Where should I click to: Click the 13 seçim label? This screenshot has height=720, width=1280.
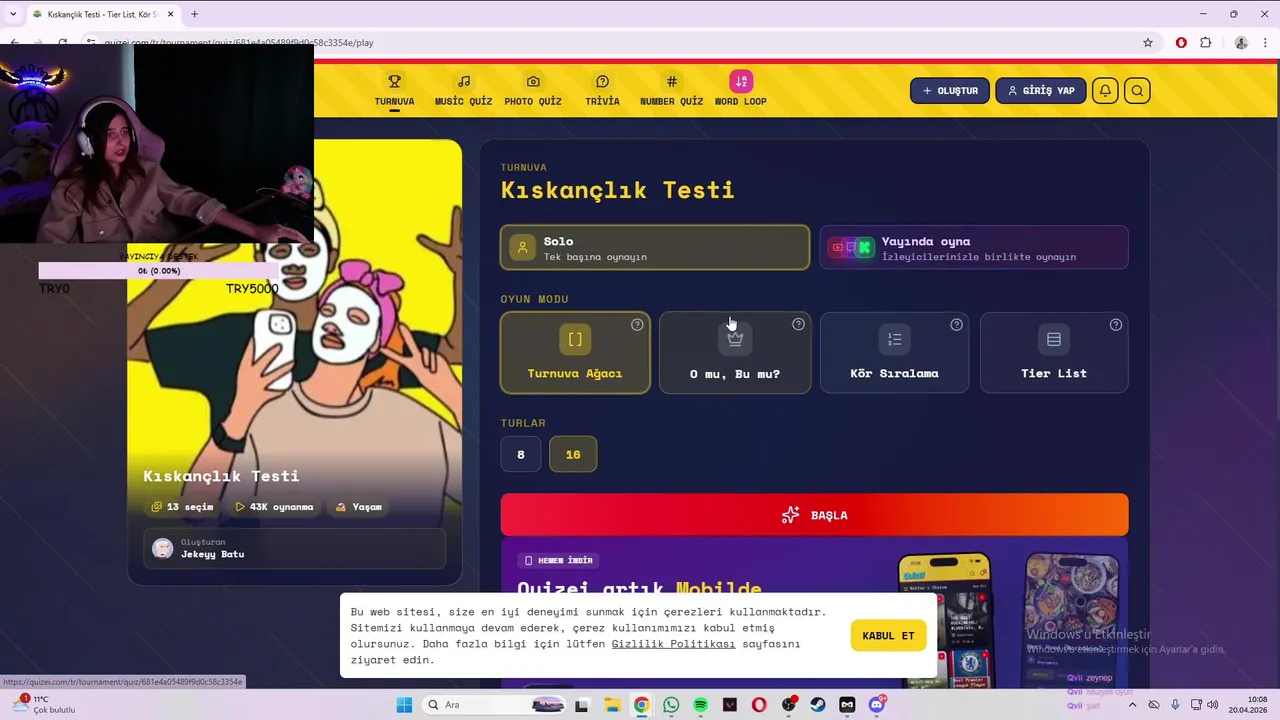pos(182,507)
